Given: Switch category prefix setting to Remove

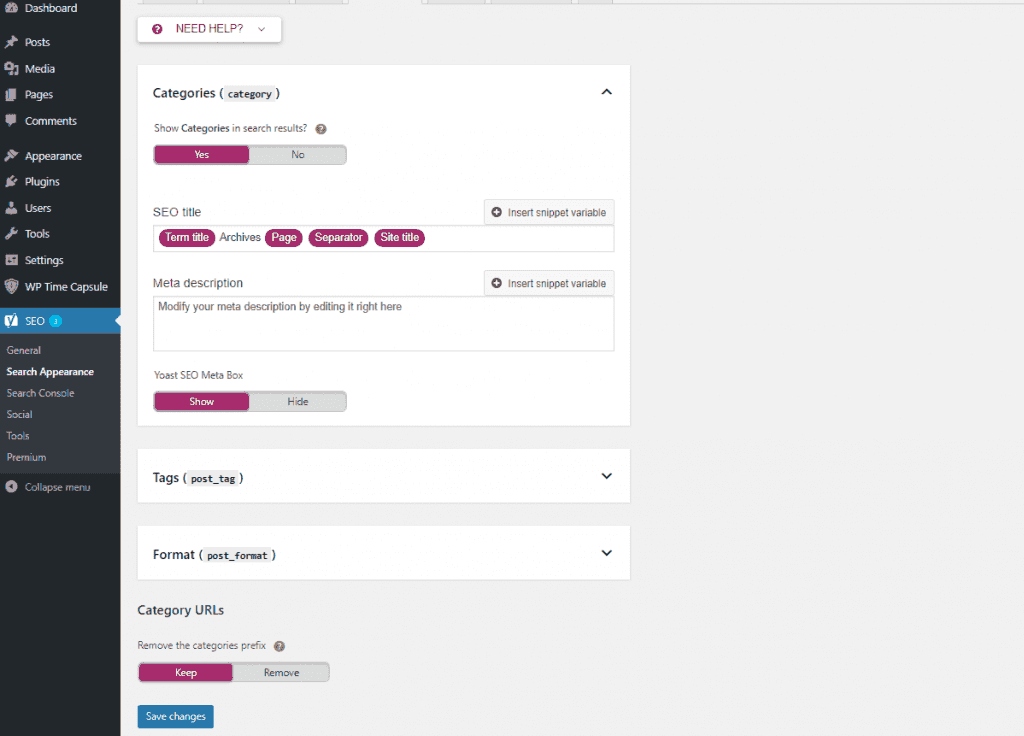Looking at the screenshot, I should click(x=281, y=671).
